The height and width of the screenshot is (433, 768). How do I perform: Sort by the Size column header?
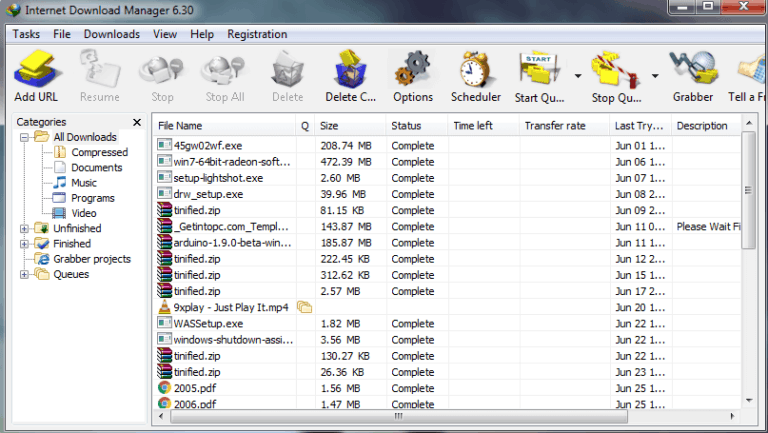[x=329, y=126]
